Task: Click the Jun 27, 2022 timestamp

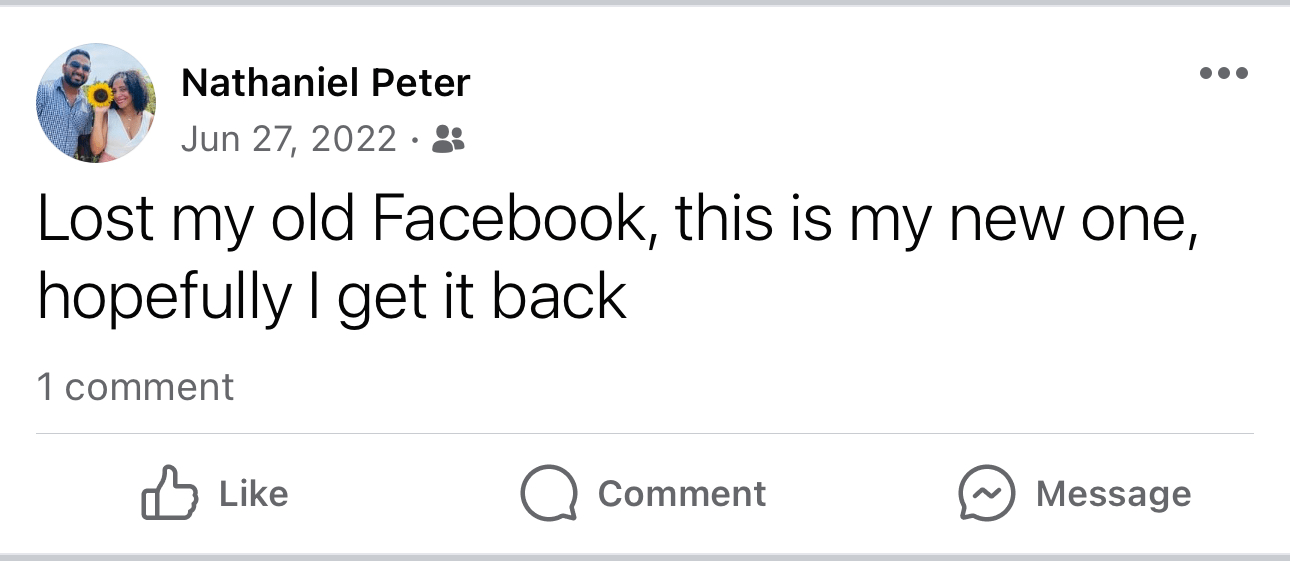Action: (289, 140)
